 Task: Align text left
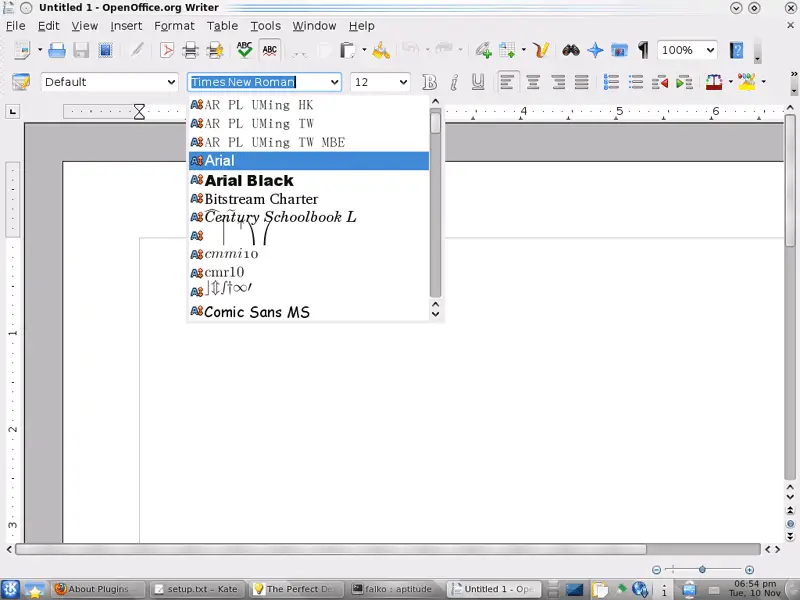tap(508, 82)
